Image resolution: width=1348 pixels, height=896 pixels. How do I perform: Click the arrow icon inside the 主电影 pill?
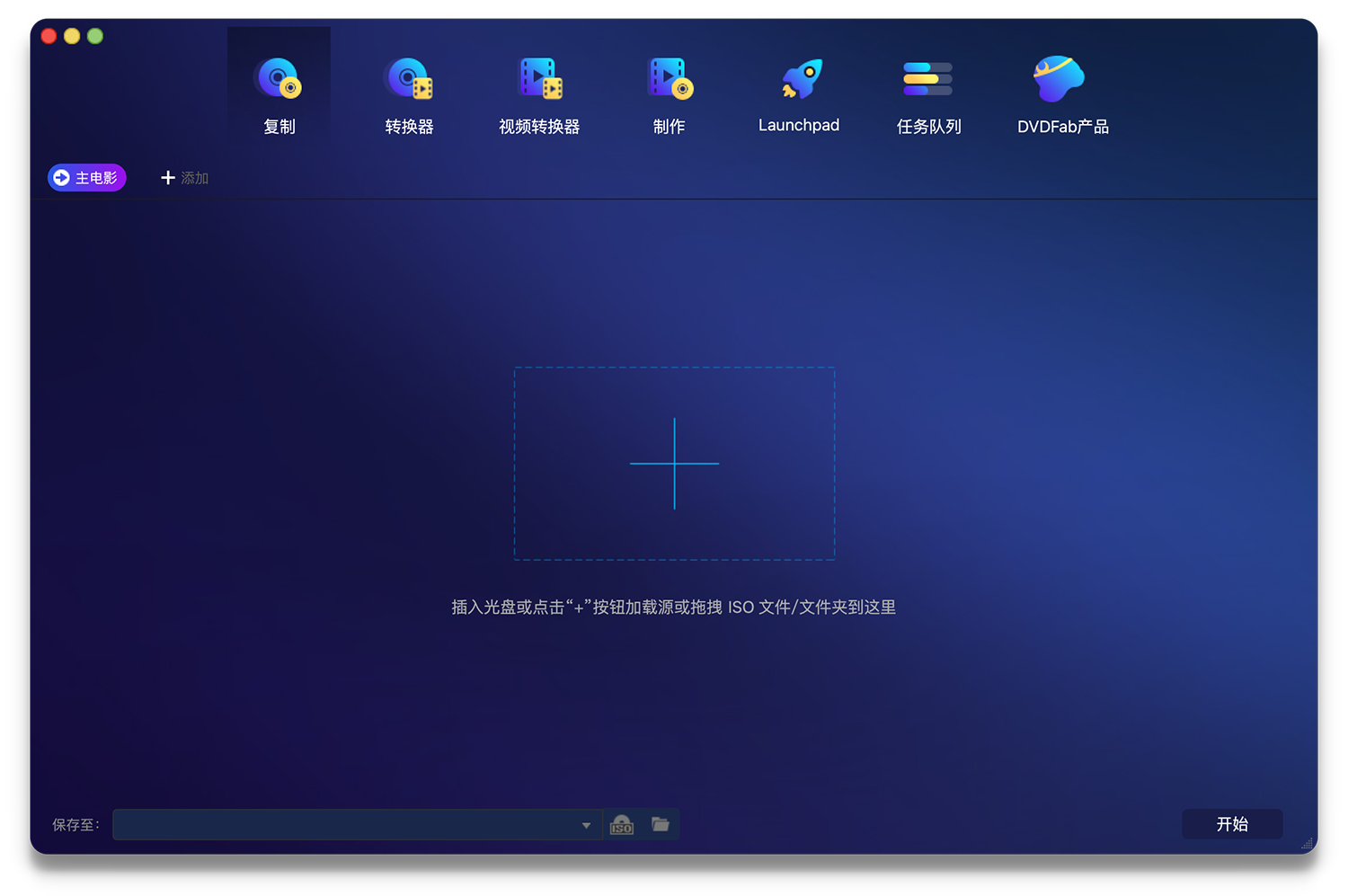click(x=61, y=177)
